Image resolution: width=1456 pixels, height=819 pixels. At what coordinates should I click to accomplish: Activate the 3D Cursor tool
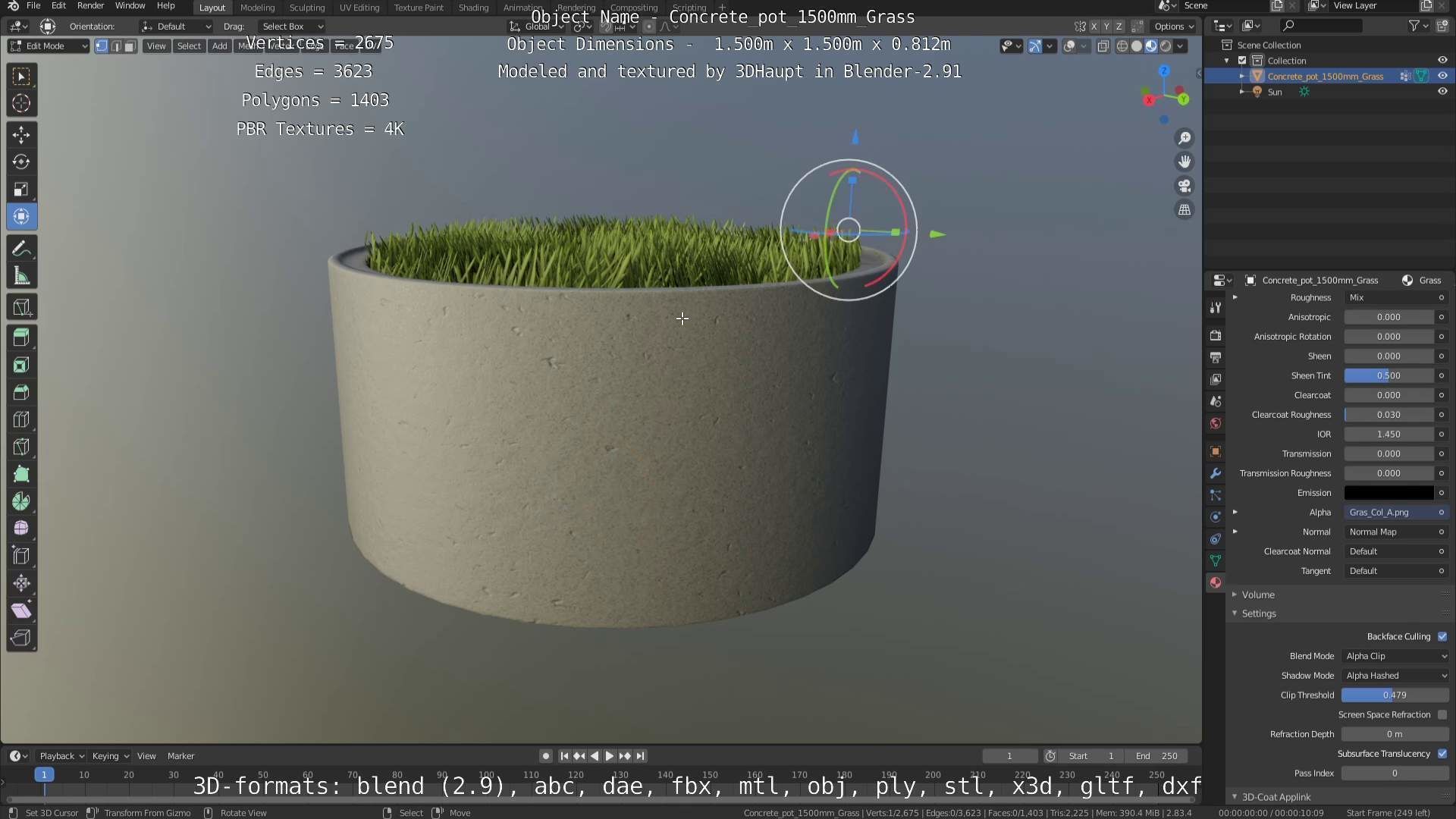[21, 103]
